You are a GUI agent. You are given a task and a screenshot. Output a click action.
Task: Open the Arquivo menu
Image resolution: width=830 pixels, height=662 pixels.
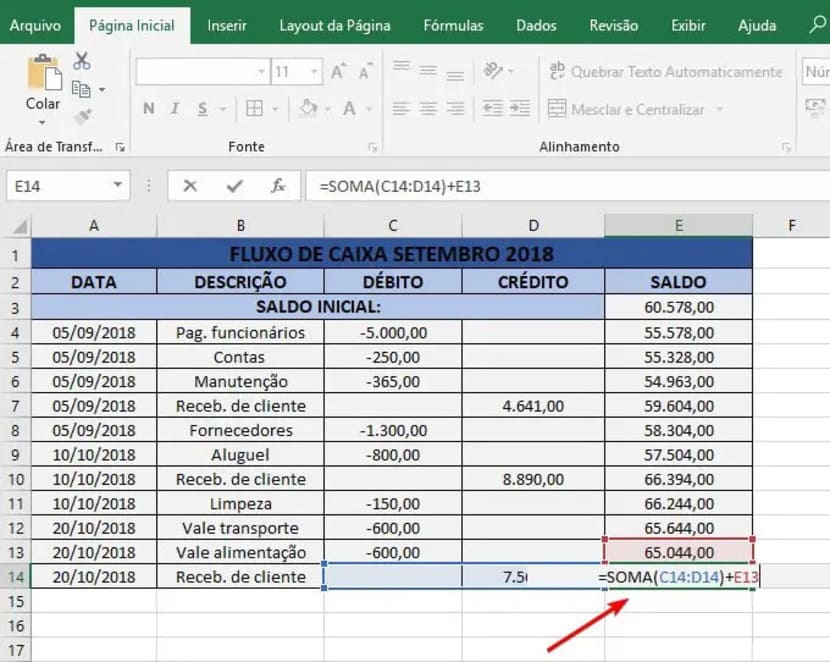pyautogui.click(x=36, y=26)
